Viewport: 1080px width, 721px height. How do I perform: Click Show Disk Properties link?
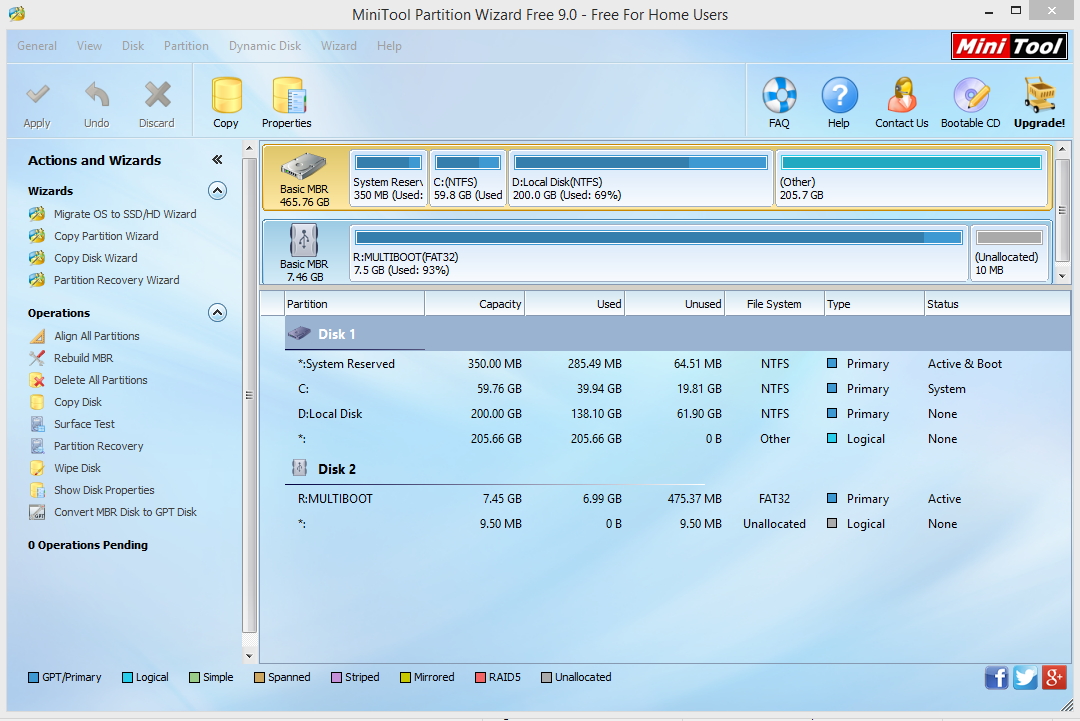tap(104, 490)
